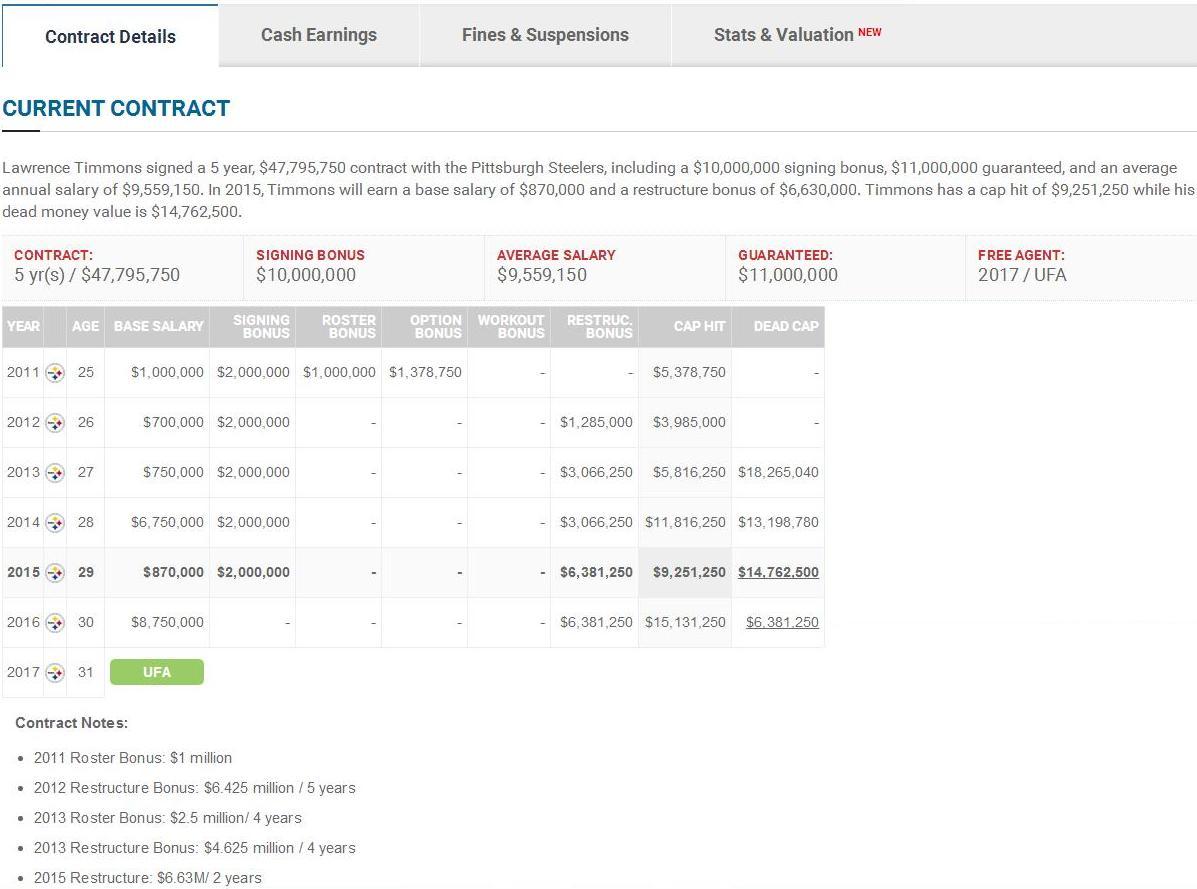Click the SIGNING BONUS column header
The height and width of the screenshot is (889, 1197).
(x=261, y=326)
